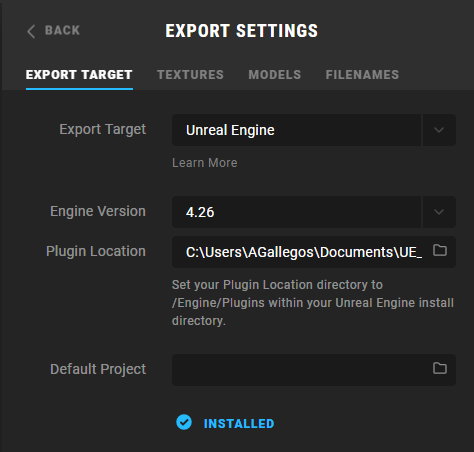Click the back chevron arrow icon
The image size is (474, 452).
[31, 31]
